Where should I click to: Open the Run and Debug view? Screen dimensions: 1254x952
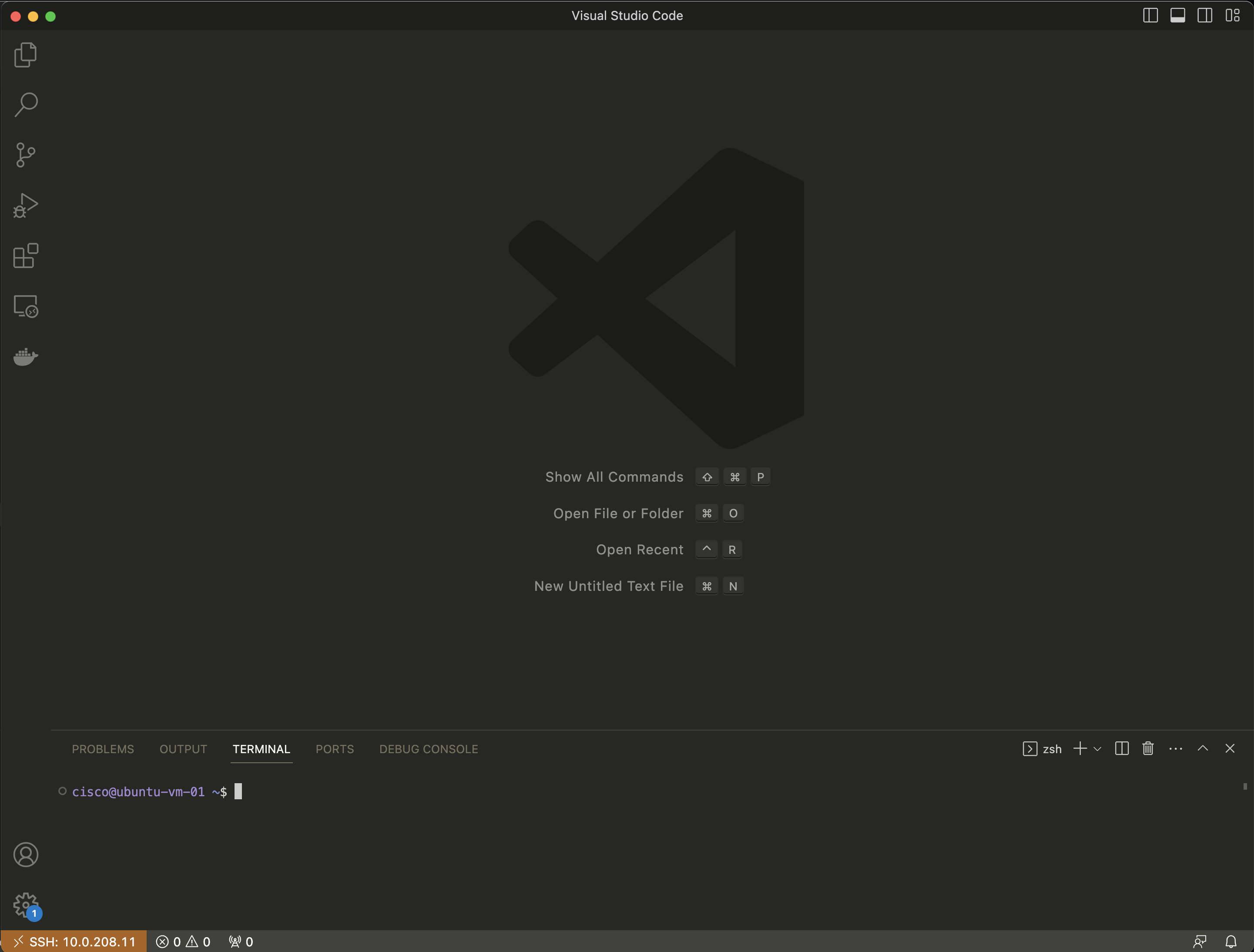26,205
